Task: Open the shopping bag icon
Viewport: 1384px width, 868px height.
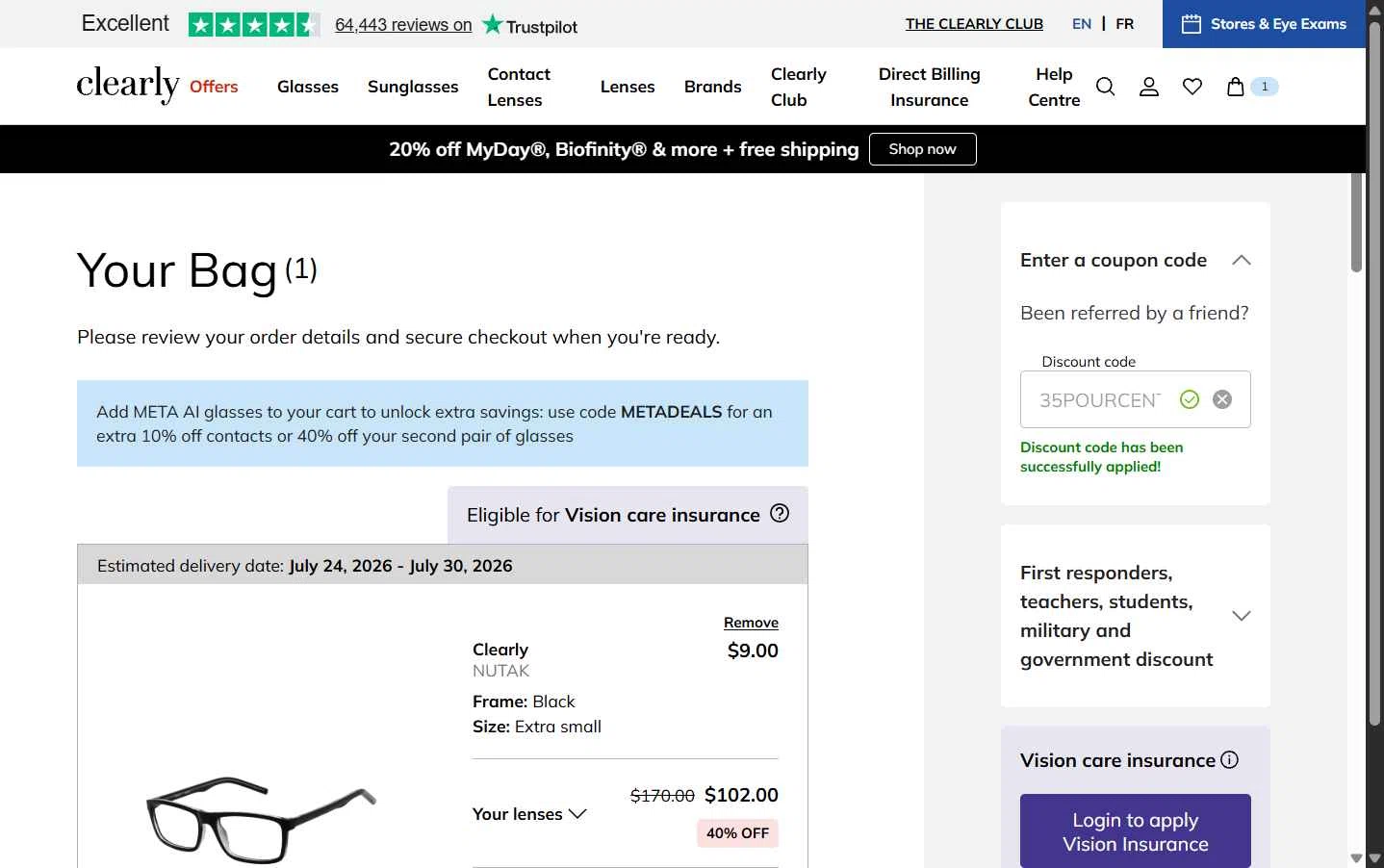Action: coord(1236,87)
